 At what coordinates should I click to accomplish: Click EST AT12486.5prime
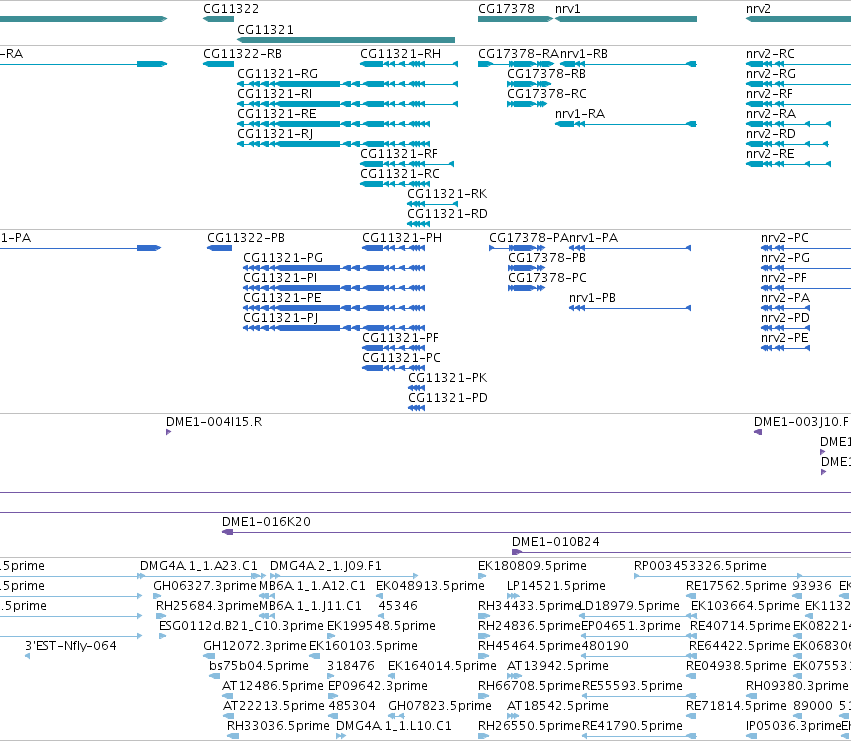(272, 686)
